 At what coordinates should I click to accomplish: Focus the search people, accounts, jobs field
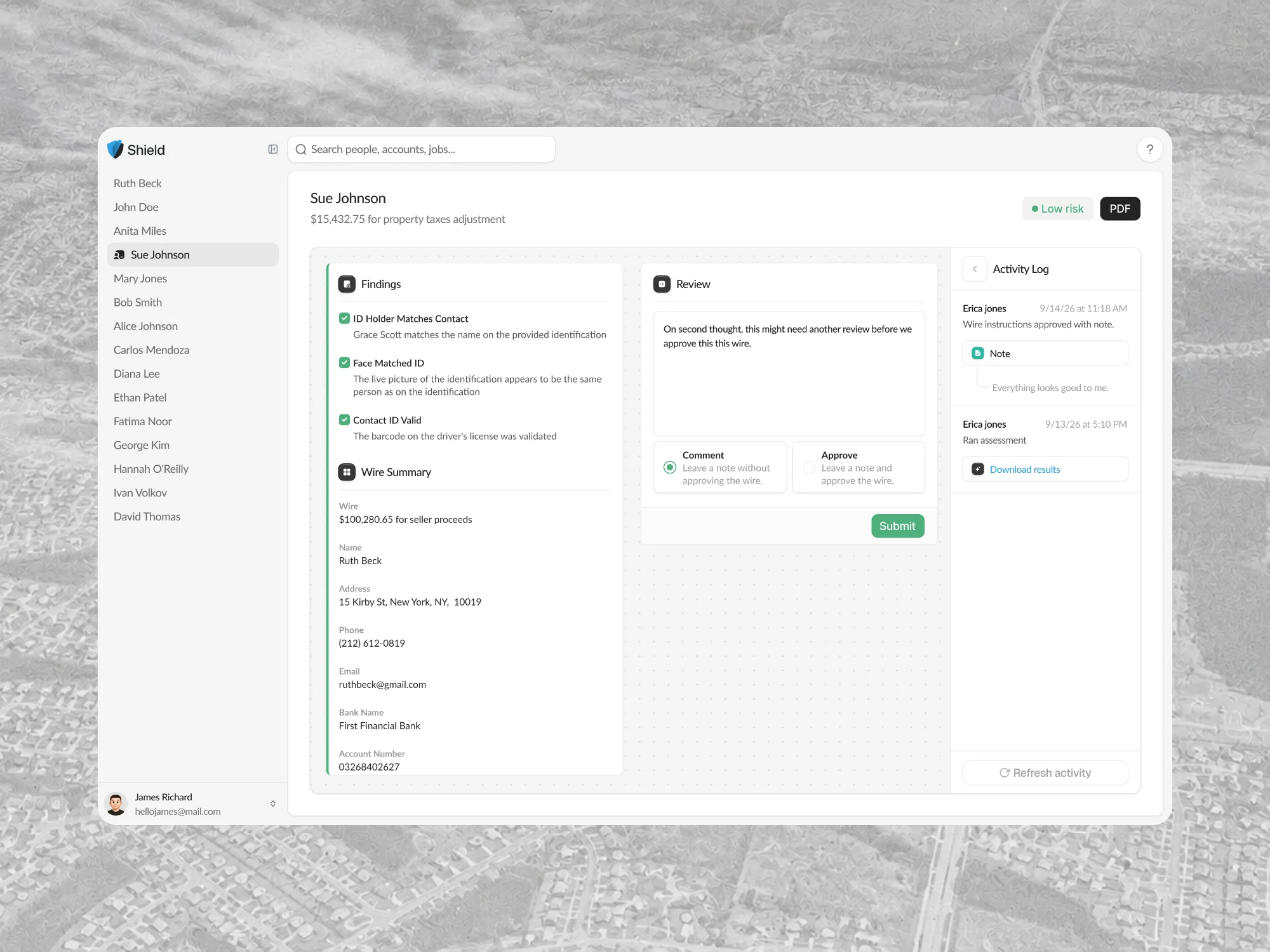coord(422,149)
